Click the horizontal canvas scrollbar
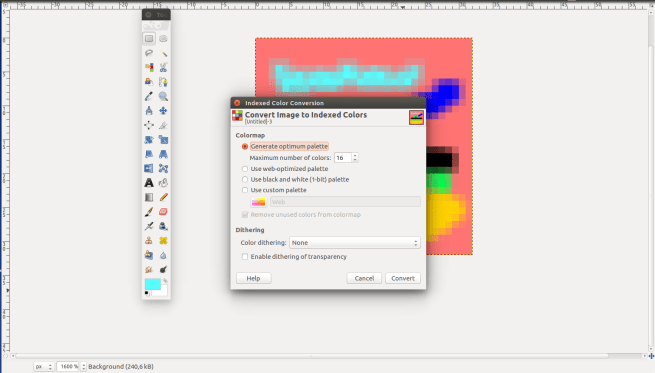This screenshot has width=655, height=373. [x=311, y=356]
